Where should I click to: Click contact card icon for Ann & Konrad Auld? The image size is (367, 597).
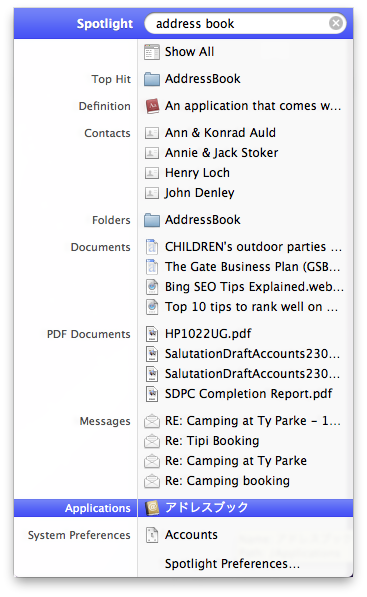[152, 133]
